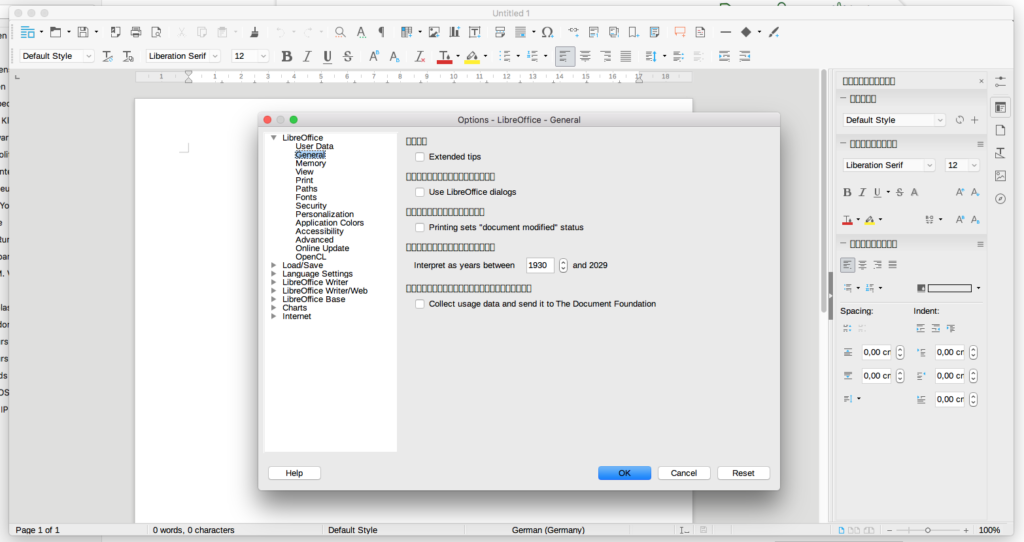Enable the Extended tips checkbox
This screenshot has height=542, width=1024.
(420, 157)
